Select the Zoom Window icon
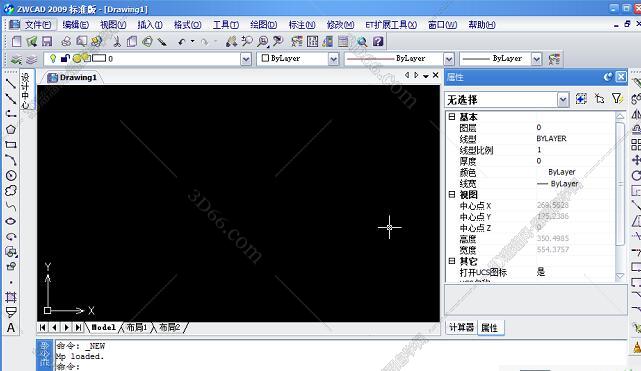Viewport: 641px width, 371px height. tap(262, 42)
